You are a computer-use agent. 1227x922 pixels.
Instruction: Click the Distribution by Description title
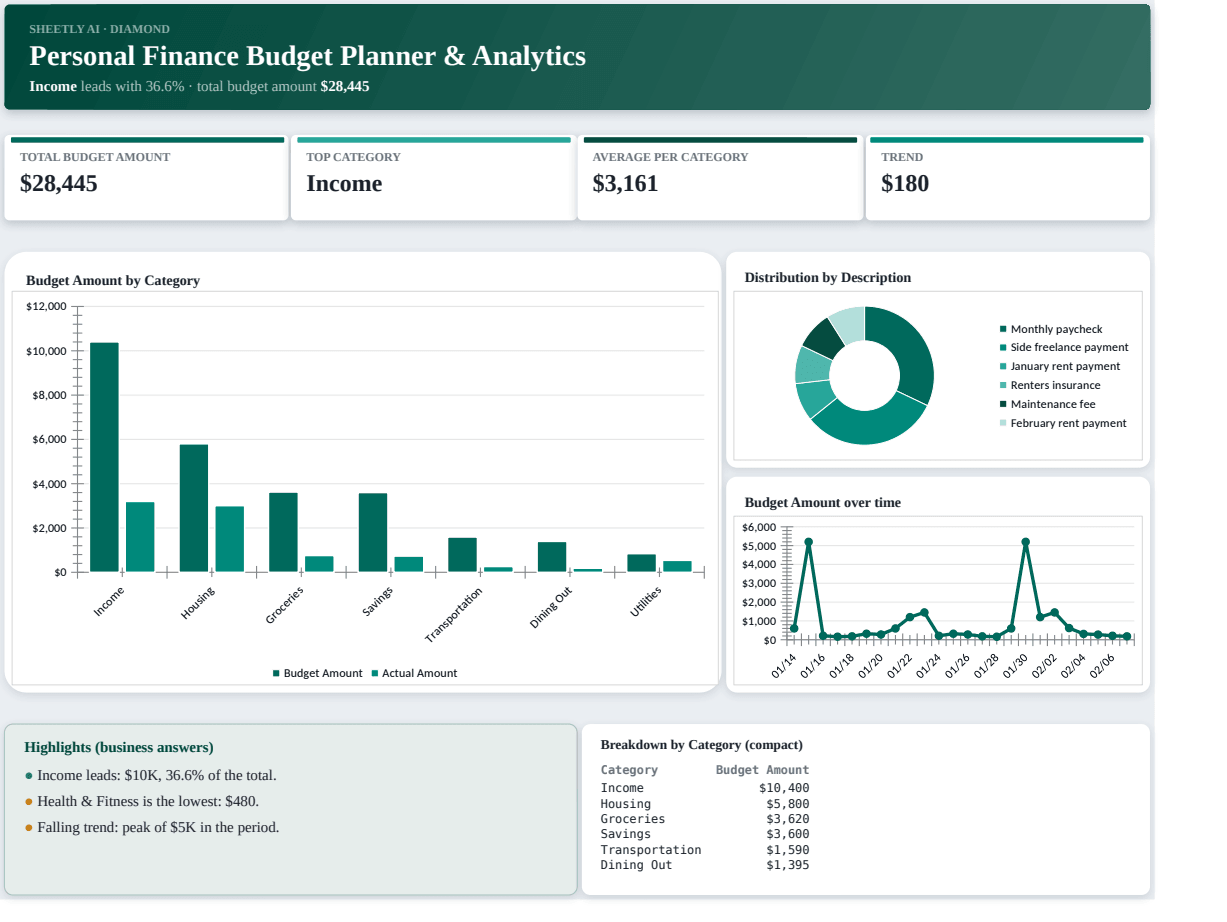pyautogui.click(x=828, y=278)
